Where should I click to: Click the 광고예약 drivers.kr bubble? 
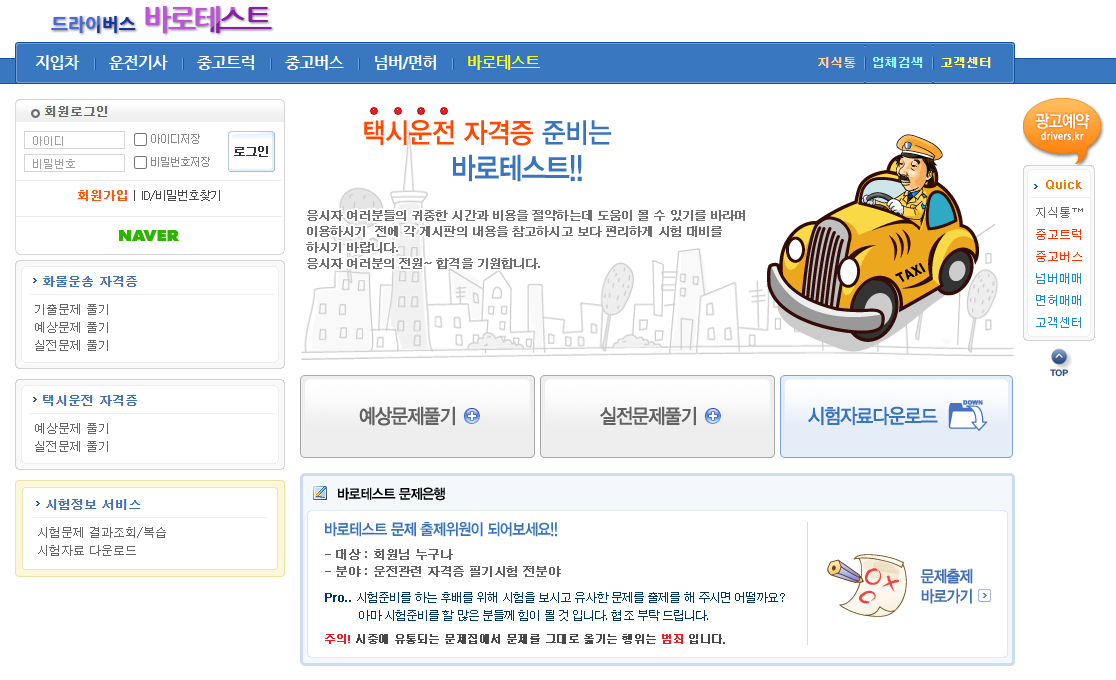[x=1062, y=131]
